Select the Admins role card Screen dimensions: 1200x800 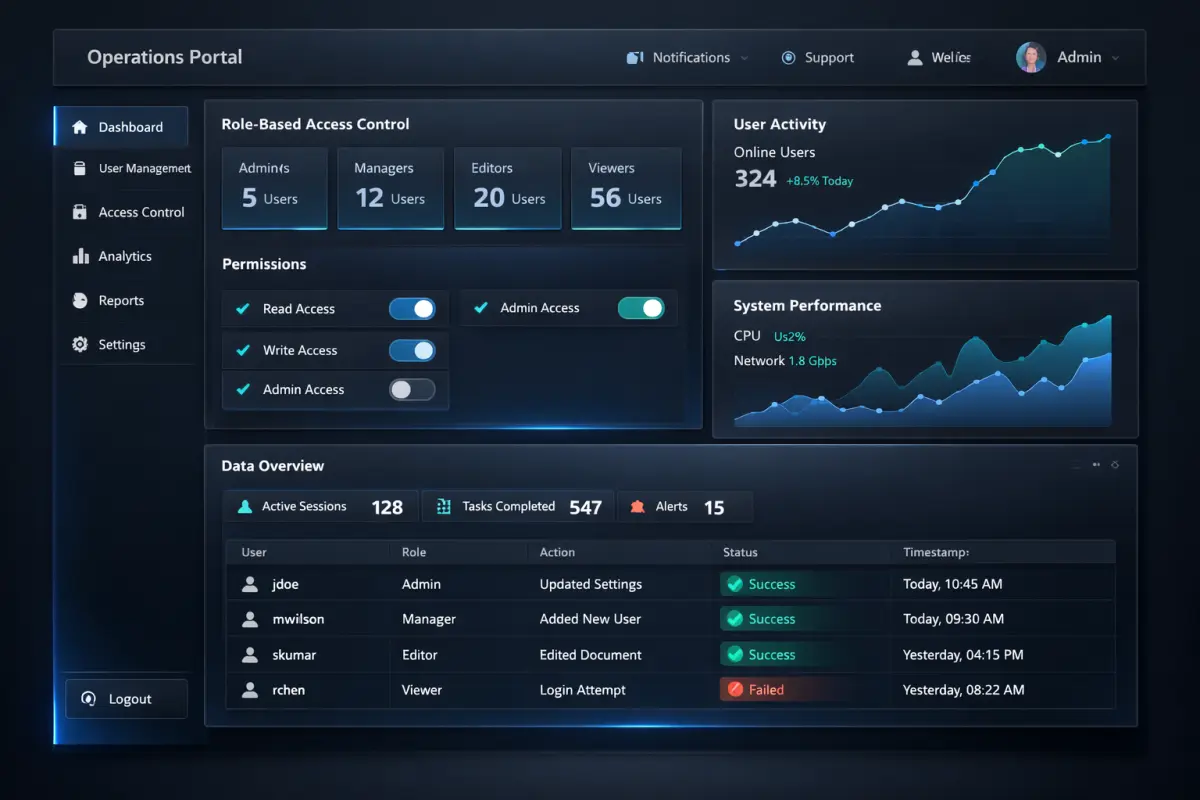pos(274,188)
